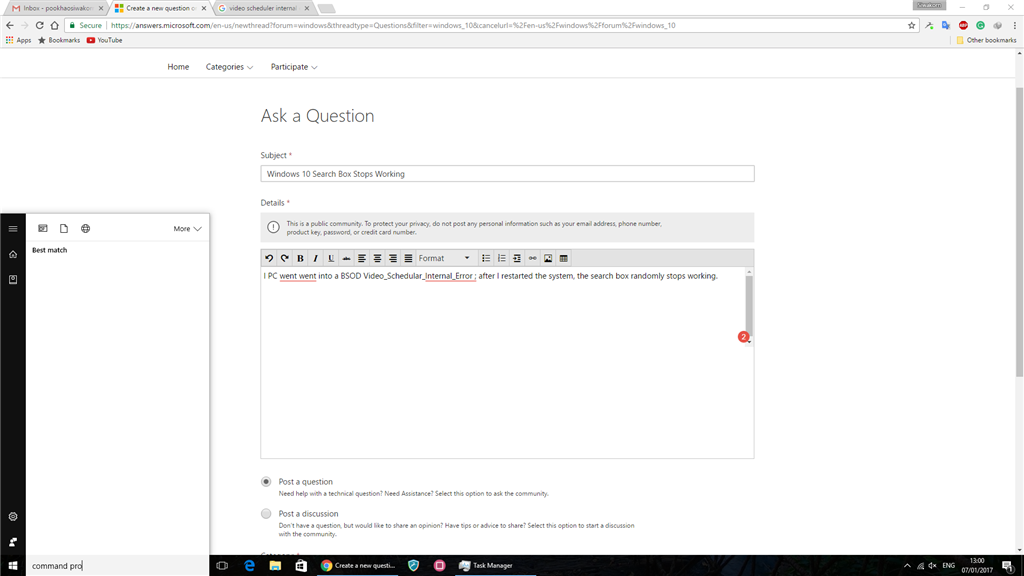Screen dimensions: 1024x576
Task: Click the address bar URL
Action: [x=393, y=25]
